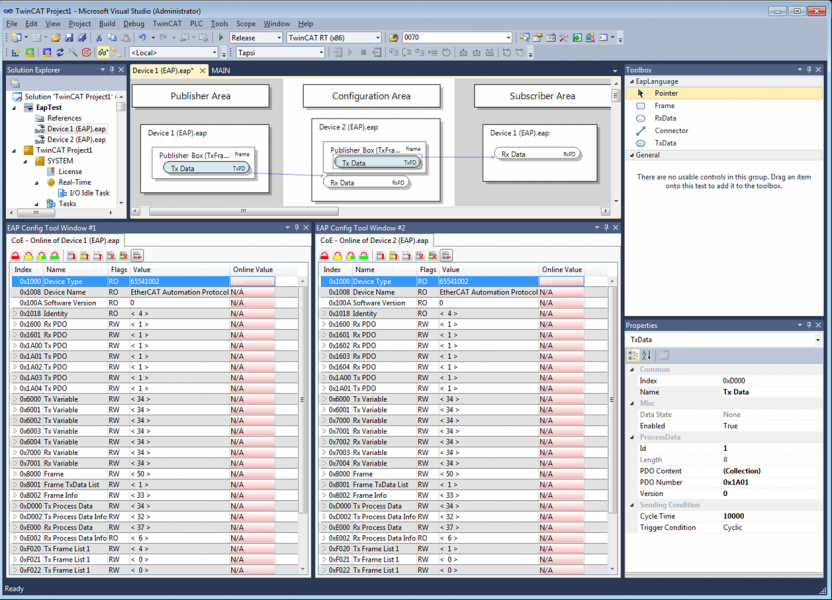The image size is (832, 600).
Task: Click the TwinCAT glasses online-view icon
Action: pyautogui.click(x=102, y=53)
